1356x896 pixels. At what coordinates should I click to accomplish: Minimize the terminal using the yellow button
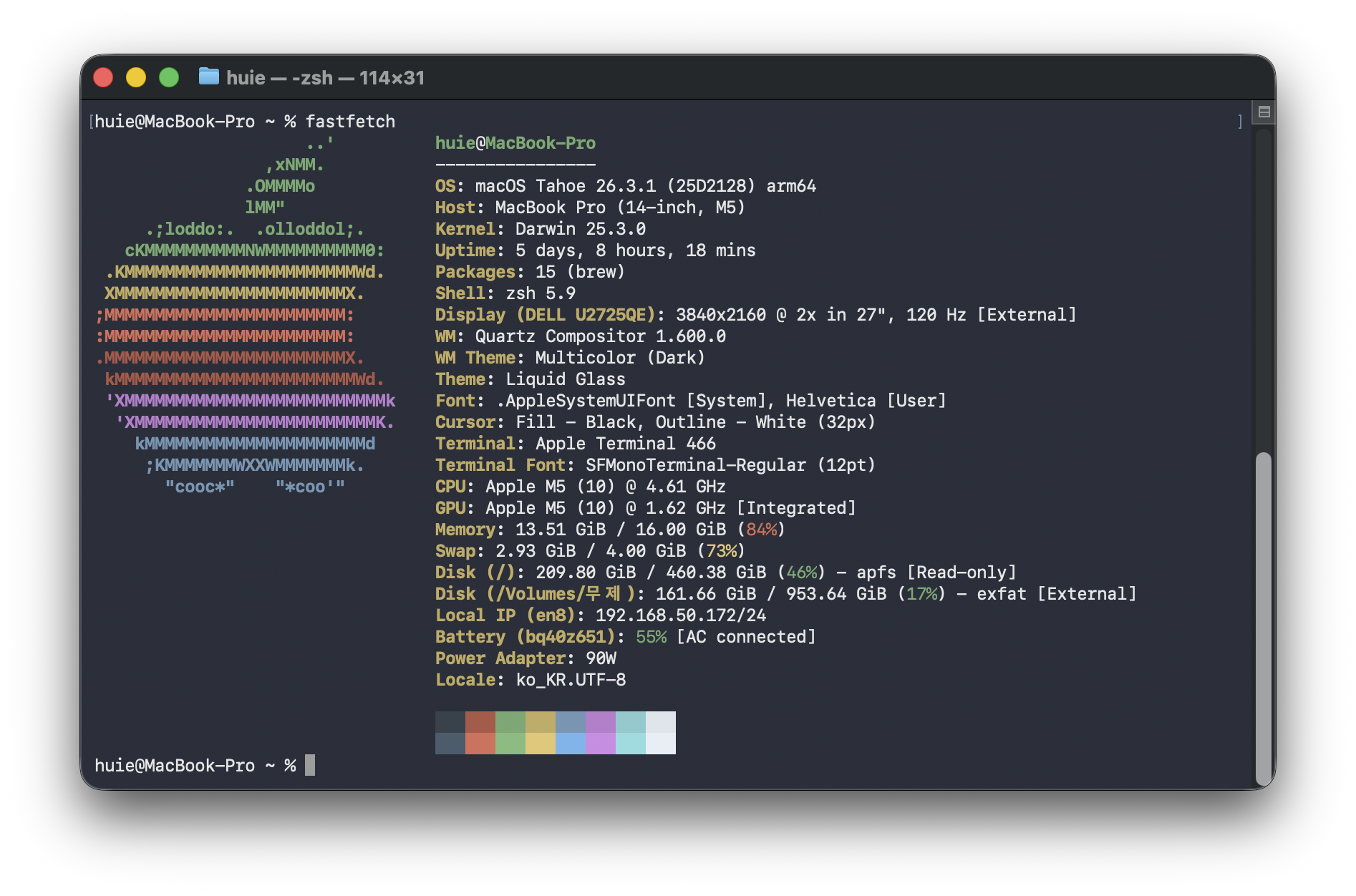[136, 77]
